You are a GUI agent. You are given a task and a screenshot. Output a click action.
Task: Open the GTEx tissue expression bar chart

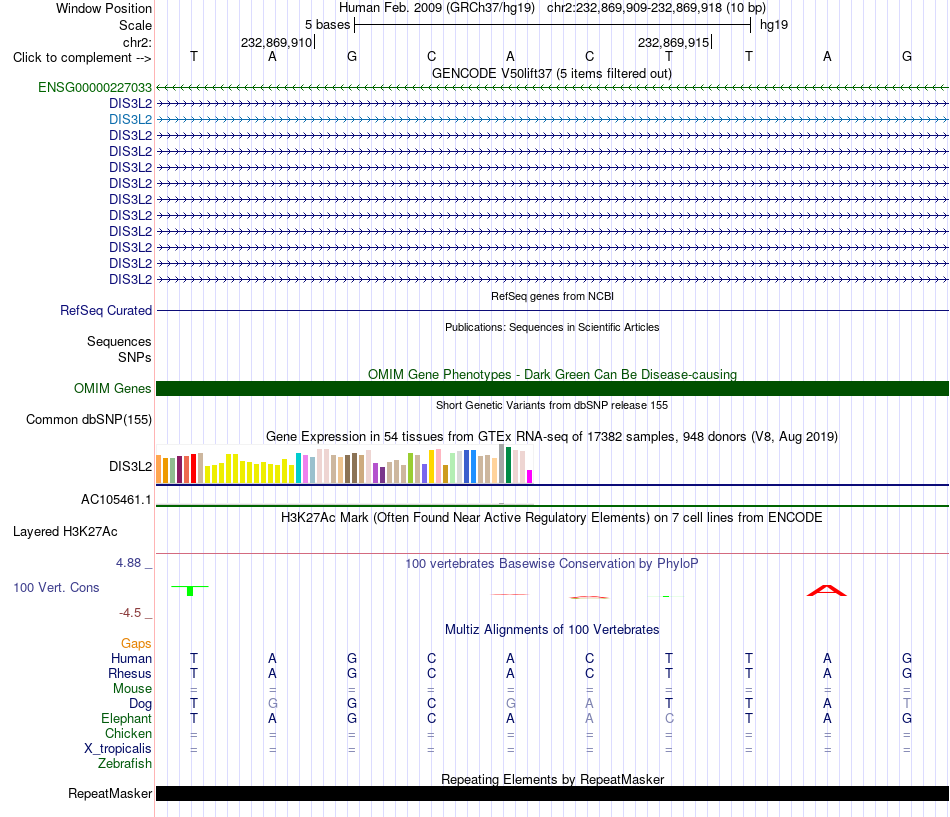point(344,465)
